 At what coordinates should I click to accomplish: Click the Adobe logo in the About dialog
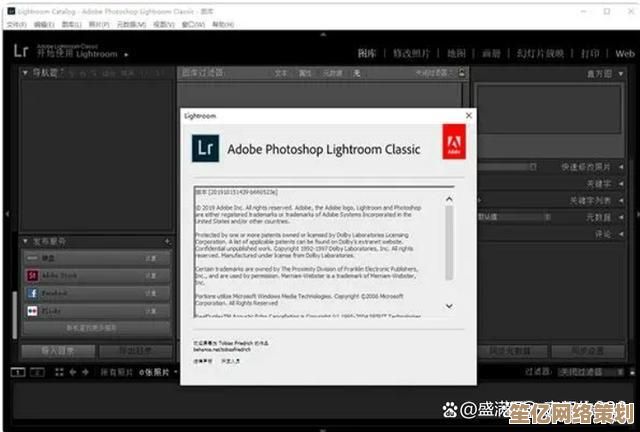click(x=452, y=144)
